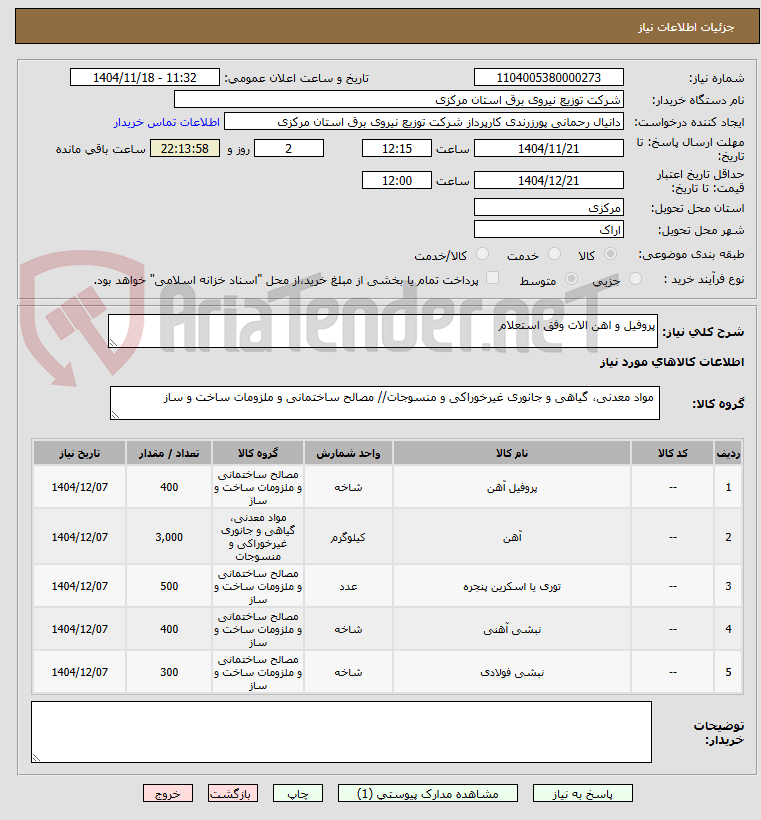761x820 pixels.
Task: Click the تعداد / مقدار column header
Action: (x=169, y=453)
